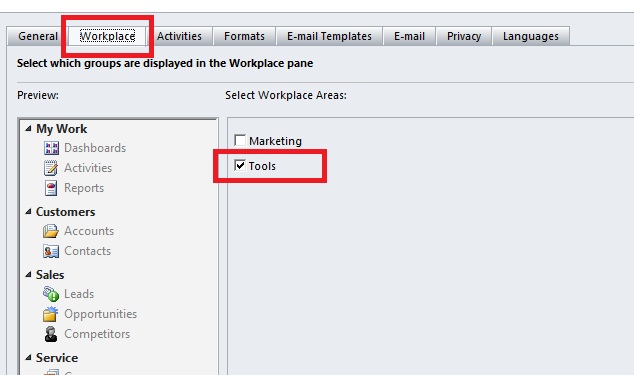Collapse the Customers group
The height and width of the screenshot is (375, 634).
(28, 212)
